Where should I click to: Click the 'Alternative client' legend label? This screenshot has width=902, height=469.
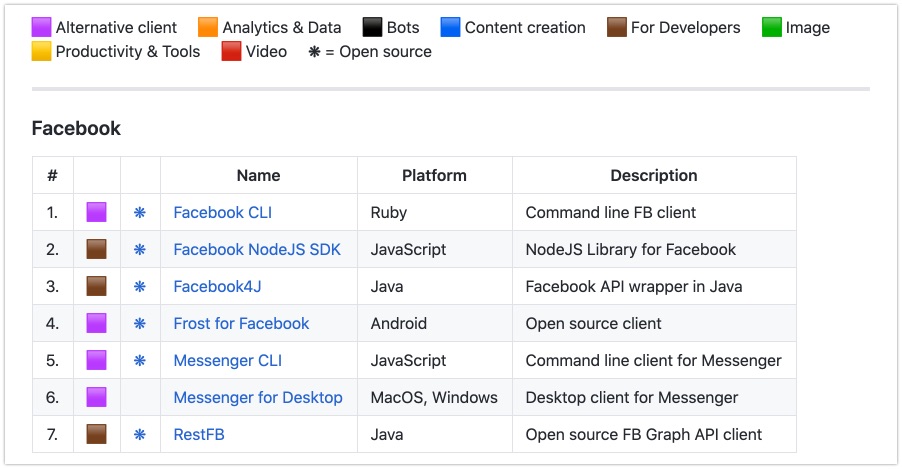[116, 28]
